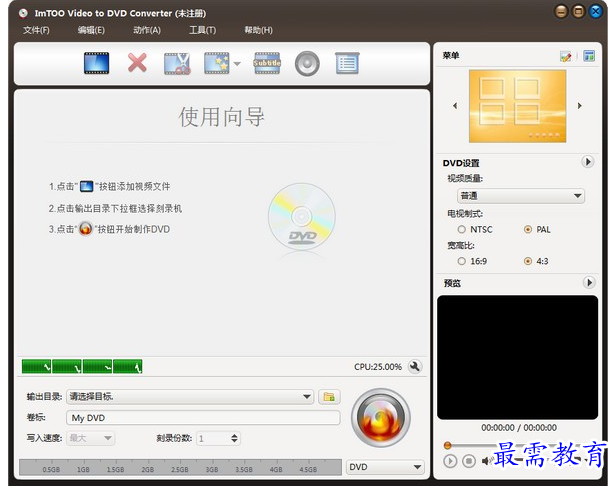This screenshot has width=615, height=486.
Task: Open the DVD disc type dropdown
Action: (x=385, y=467)
